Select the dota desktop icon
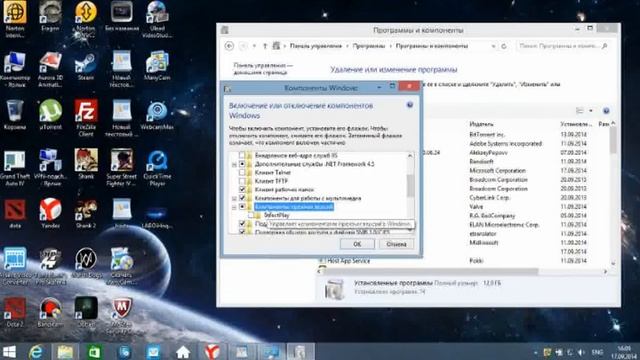 [x=15, y=213]
